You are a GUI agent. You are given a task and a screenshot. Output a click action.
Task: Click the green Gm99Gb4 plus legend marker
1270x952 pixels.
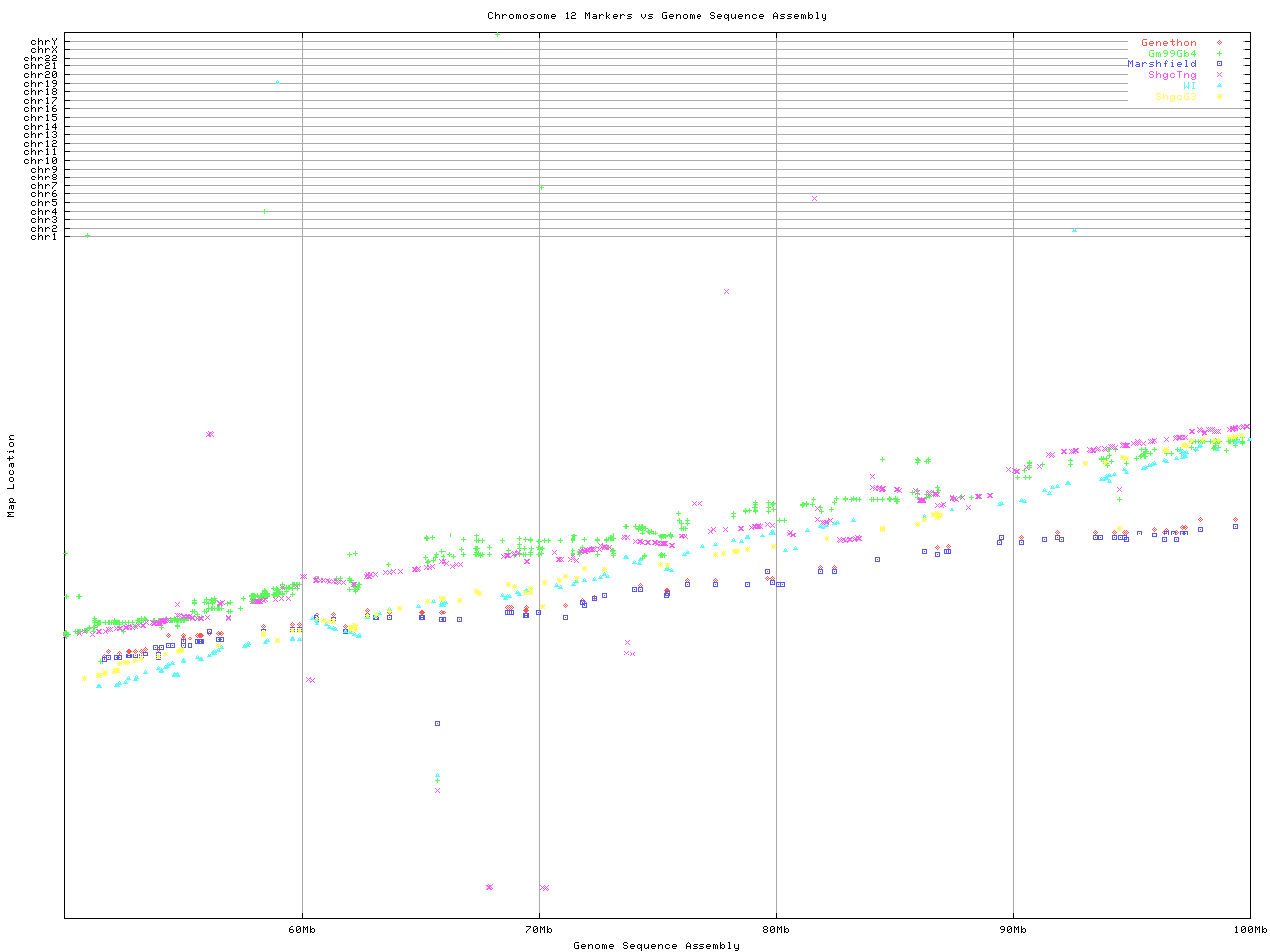pos(1219,54)
